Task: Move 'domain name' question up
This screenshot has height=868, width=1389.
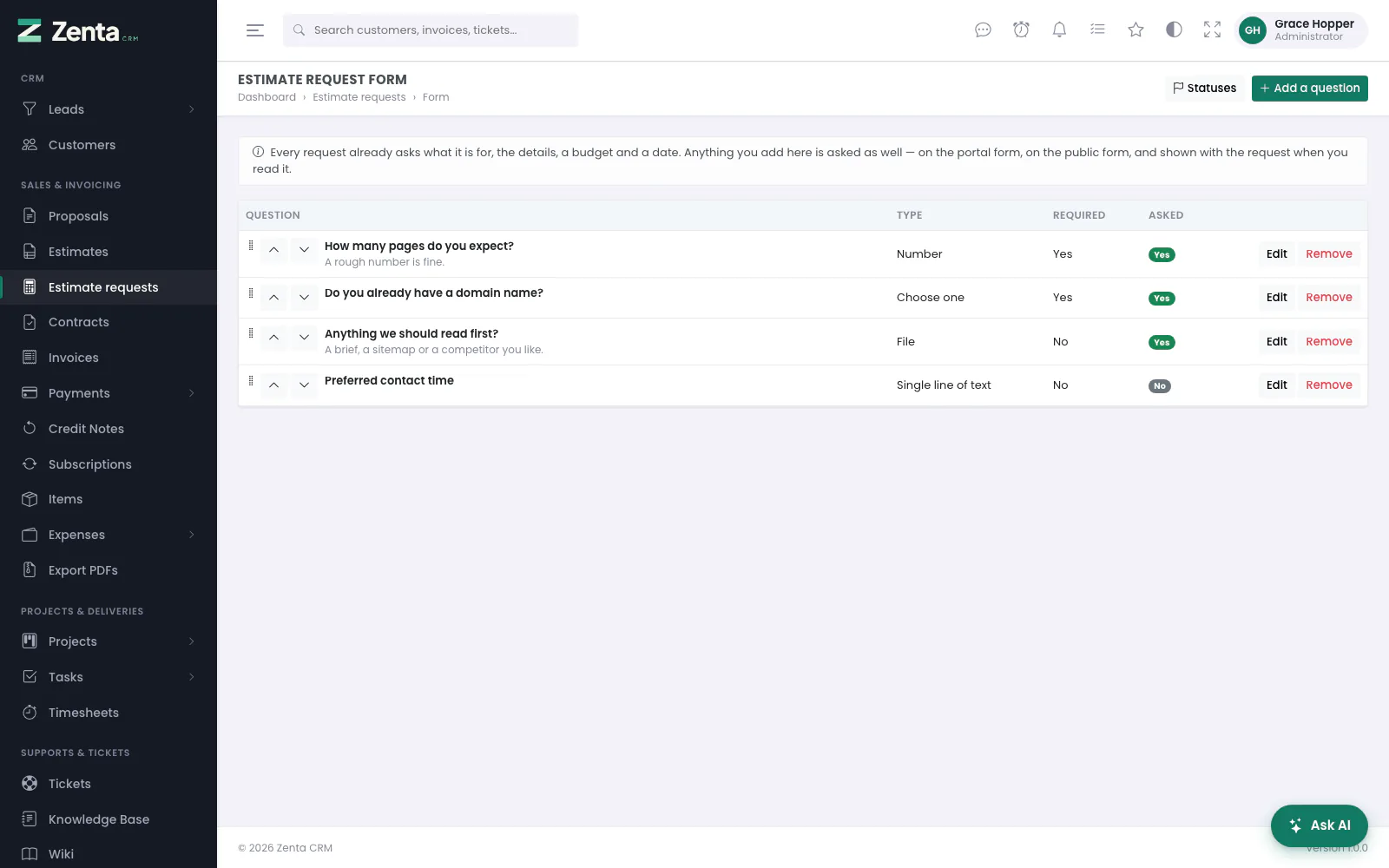Action: click(273, 297)
